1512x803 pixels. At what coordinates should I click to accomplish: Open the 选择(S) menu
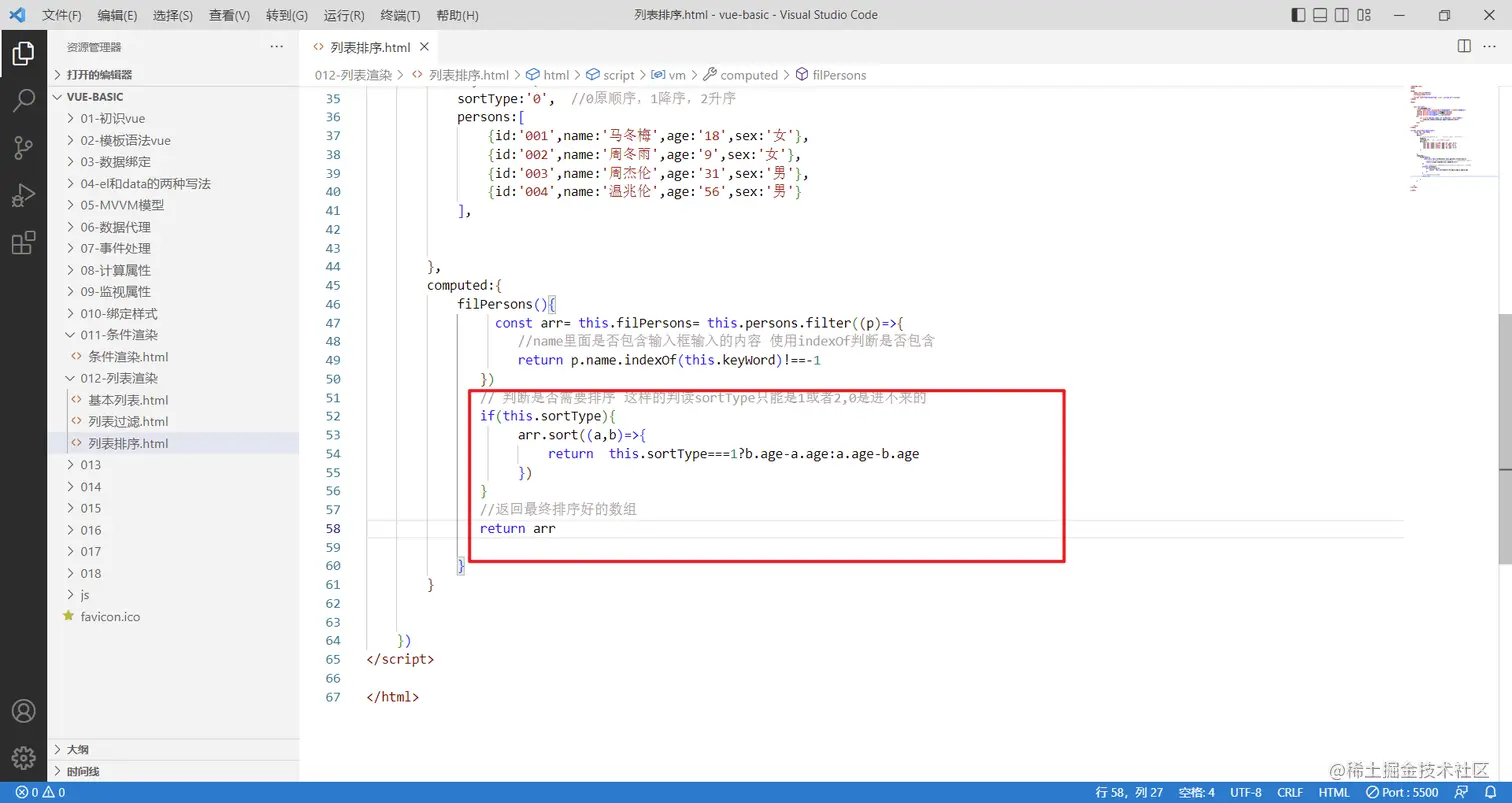click(174, 15)
